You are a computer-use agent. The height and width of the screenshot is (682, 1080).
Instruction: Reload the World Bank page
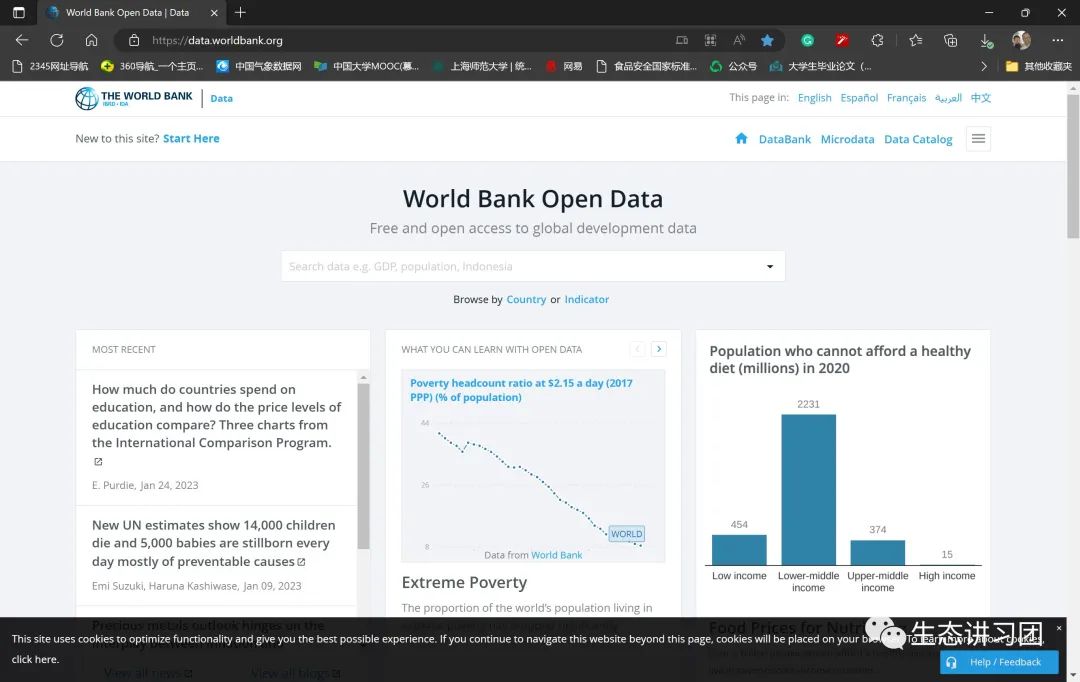56,41
